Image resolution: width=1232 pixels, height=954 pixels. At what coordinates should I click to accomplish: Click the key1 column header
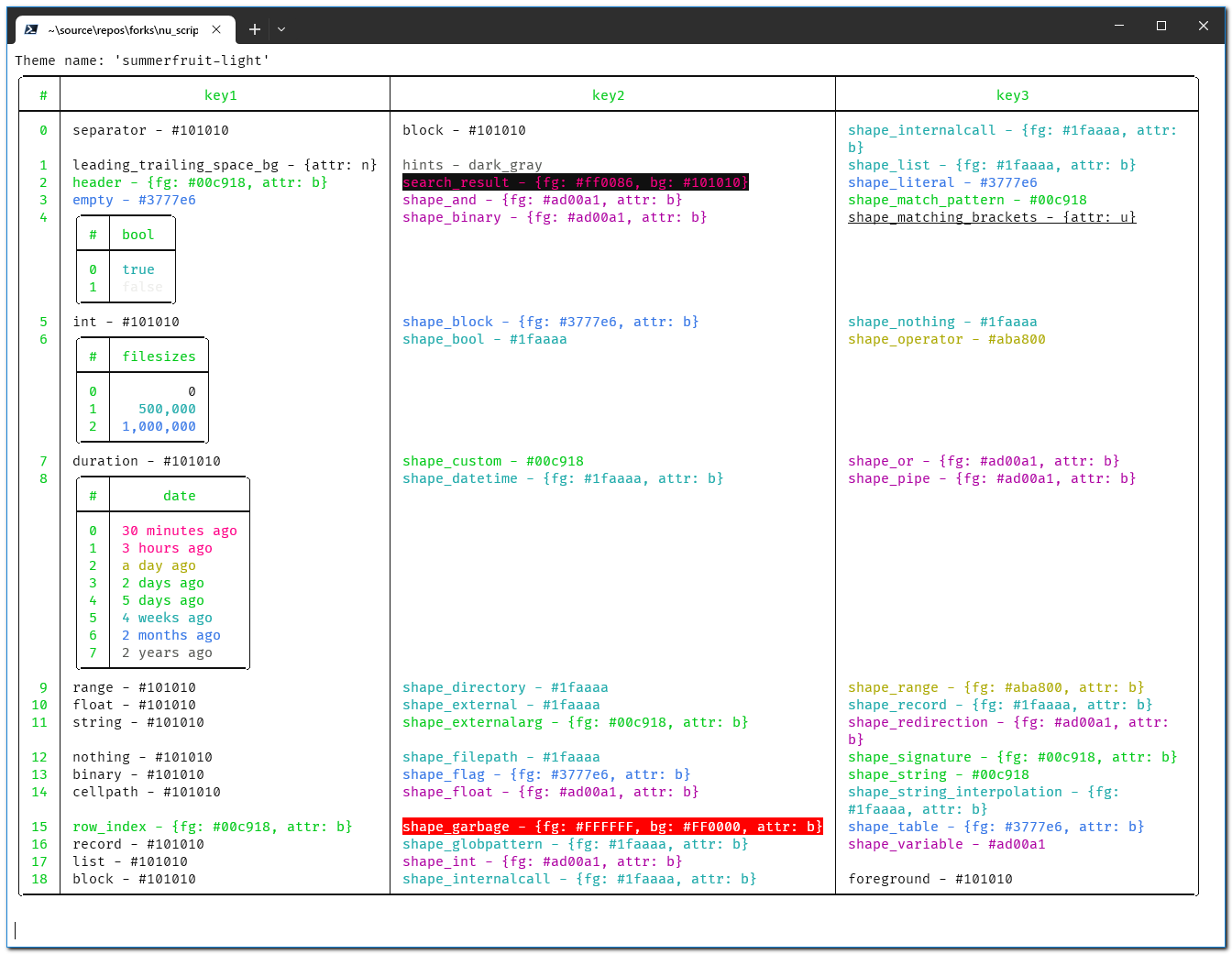[221, 95]
